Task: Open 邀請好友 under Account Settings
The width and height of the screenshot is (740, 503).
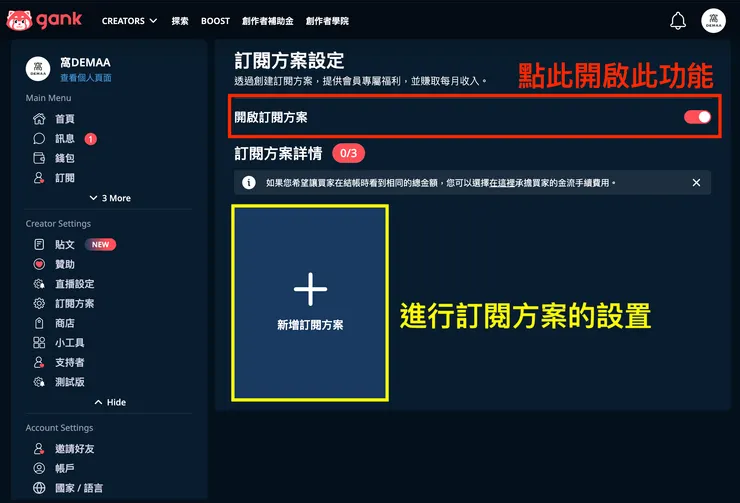Action: (75, 449)
